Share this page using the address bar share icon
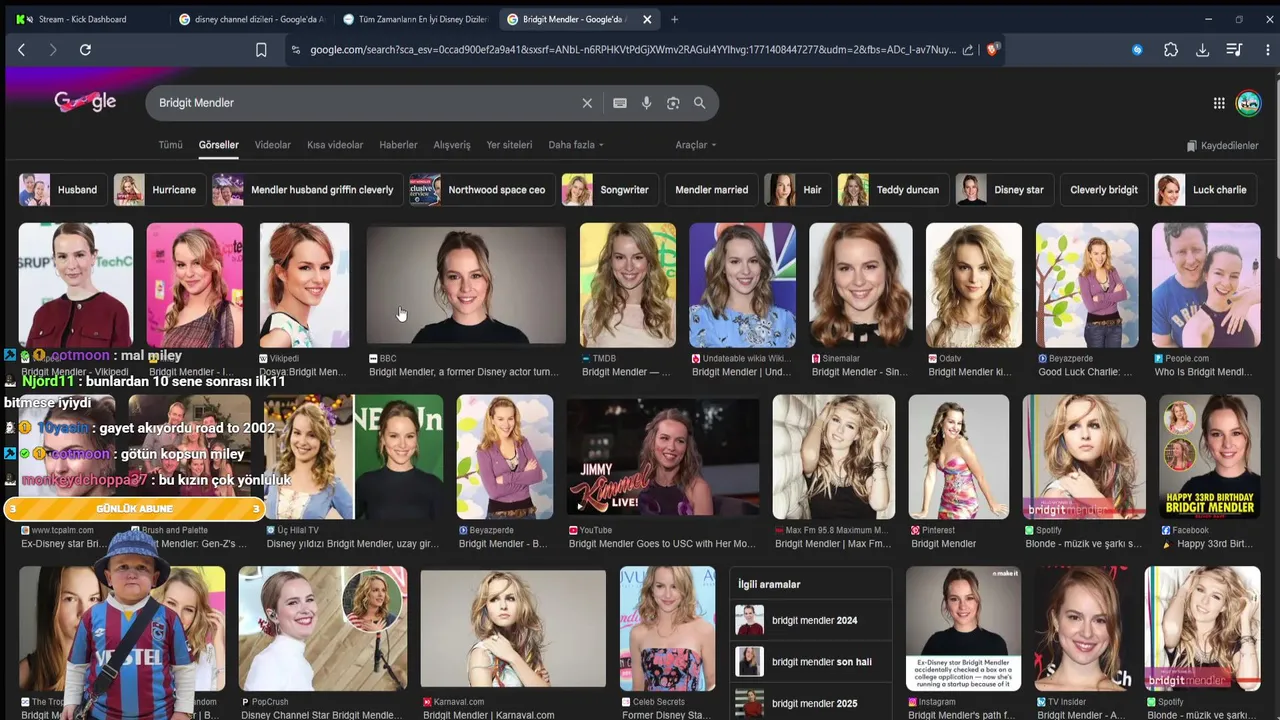1280x720 pixels. [968, 50]
